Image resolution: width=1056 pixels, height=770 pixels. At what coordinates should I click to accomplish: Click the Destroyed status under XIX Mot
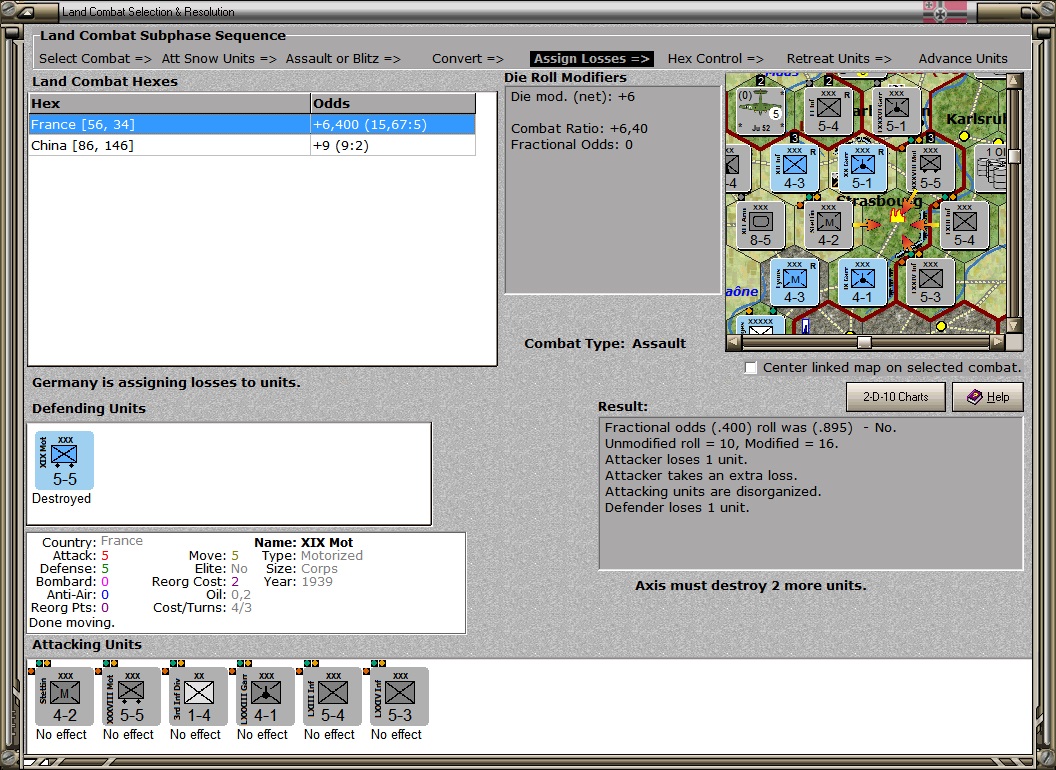pos(61,499)
